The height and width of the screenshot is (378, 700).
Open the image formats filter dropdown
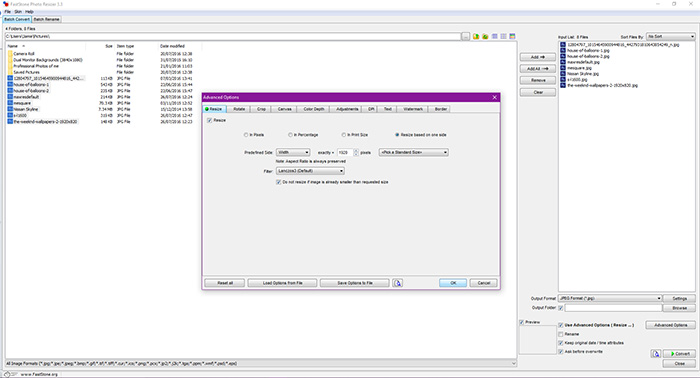261,364
